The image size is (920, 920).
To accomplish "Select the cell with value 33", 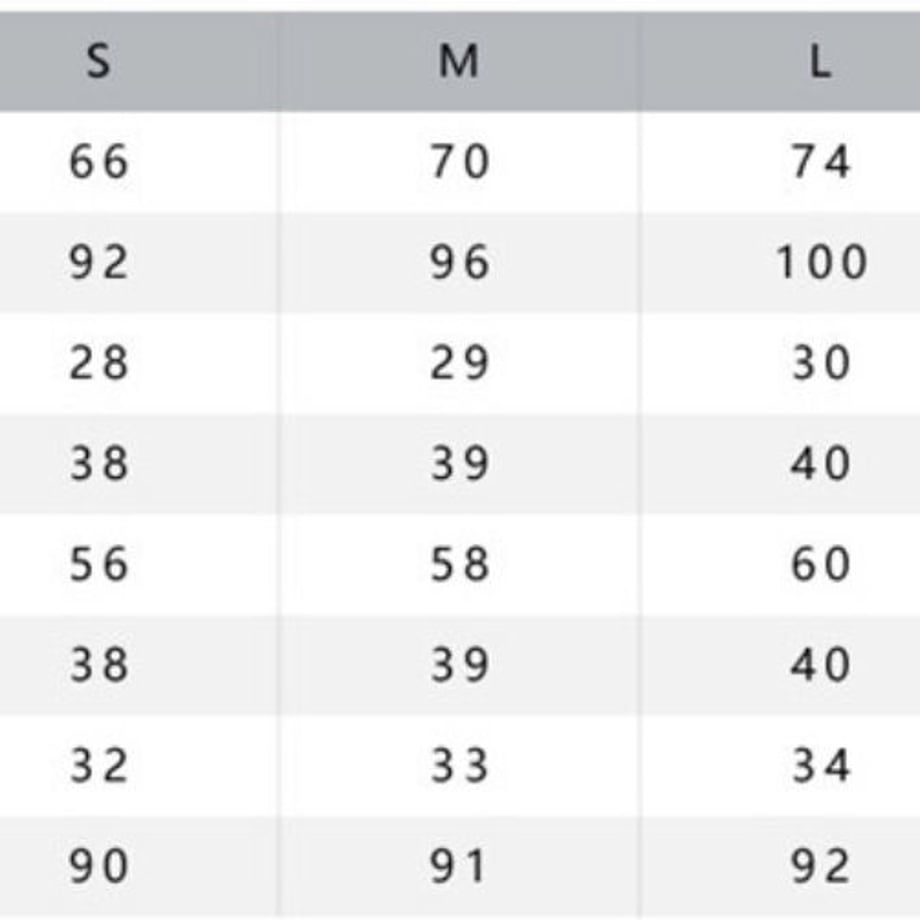I will (459, 766).
